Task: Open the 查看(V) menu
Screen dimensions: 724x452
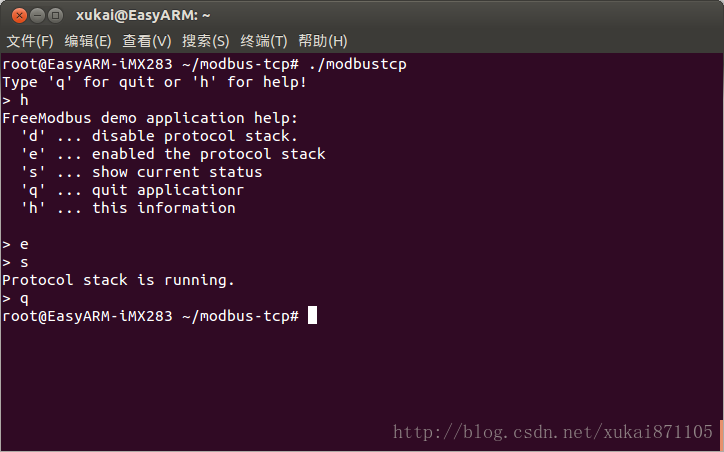Action: pos(147,41)
